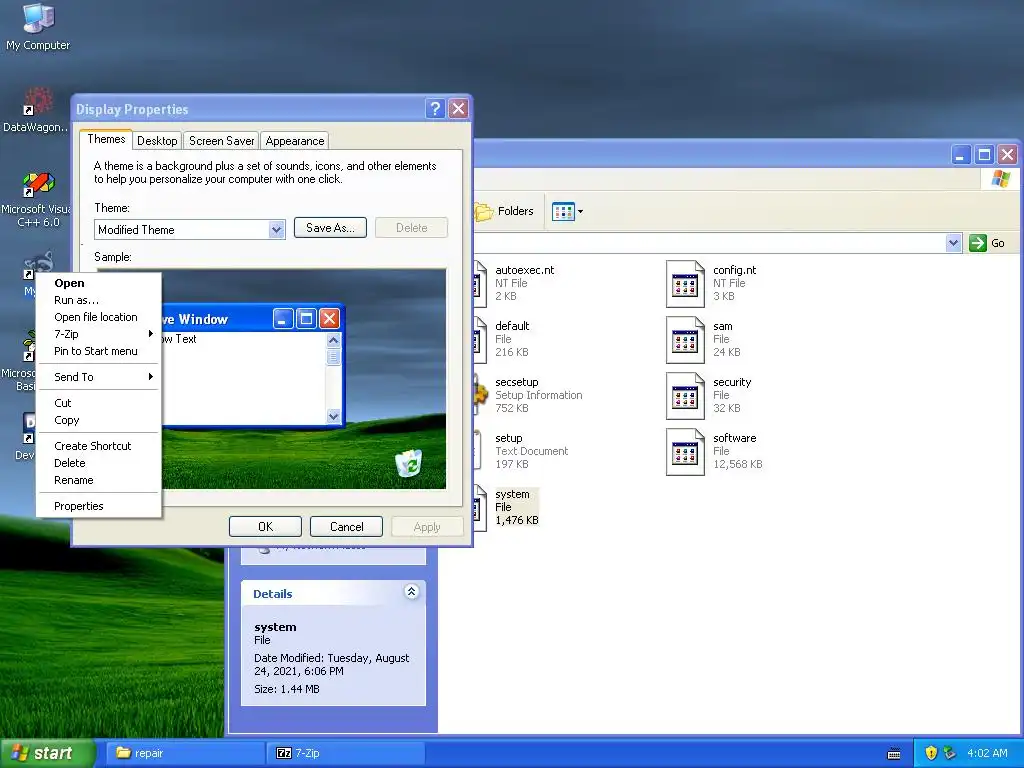Screen dimensions: 1024x768
Task: Collapse the Details panel chevron
Action: pos(411,592)
